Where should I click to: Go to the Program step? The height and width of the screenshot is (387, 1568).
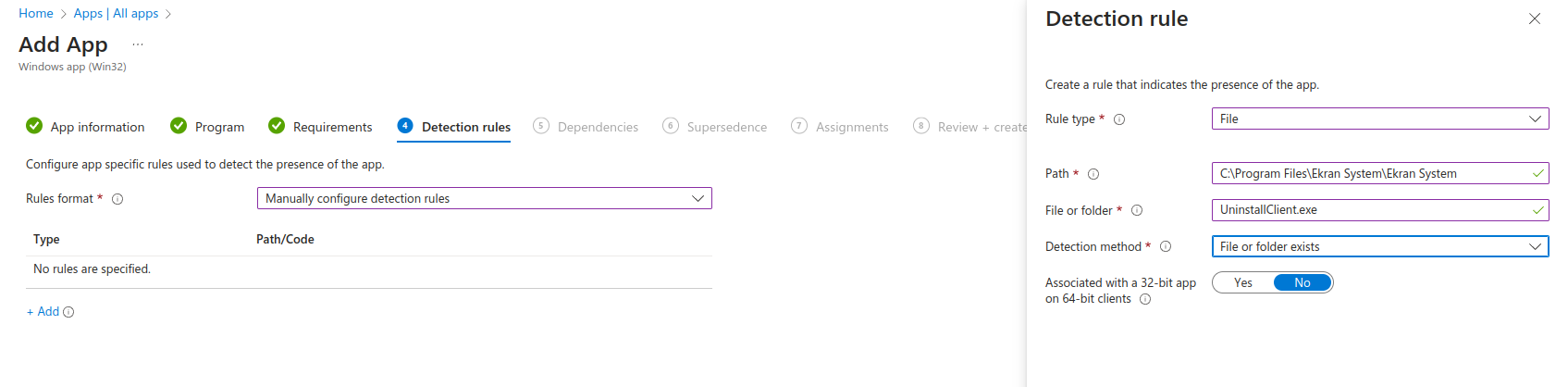[x=208, y=127]
